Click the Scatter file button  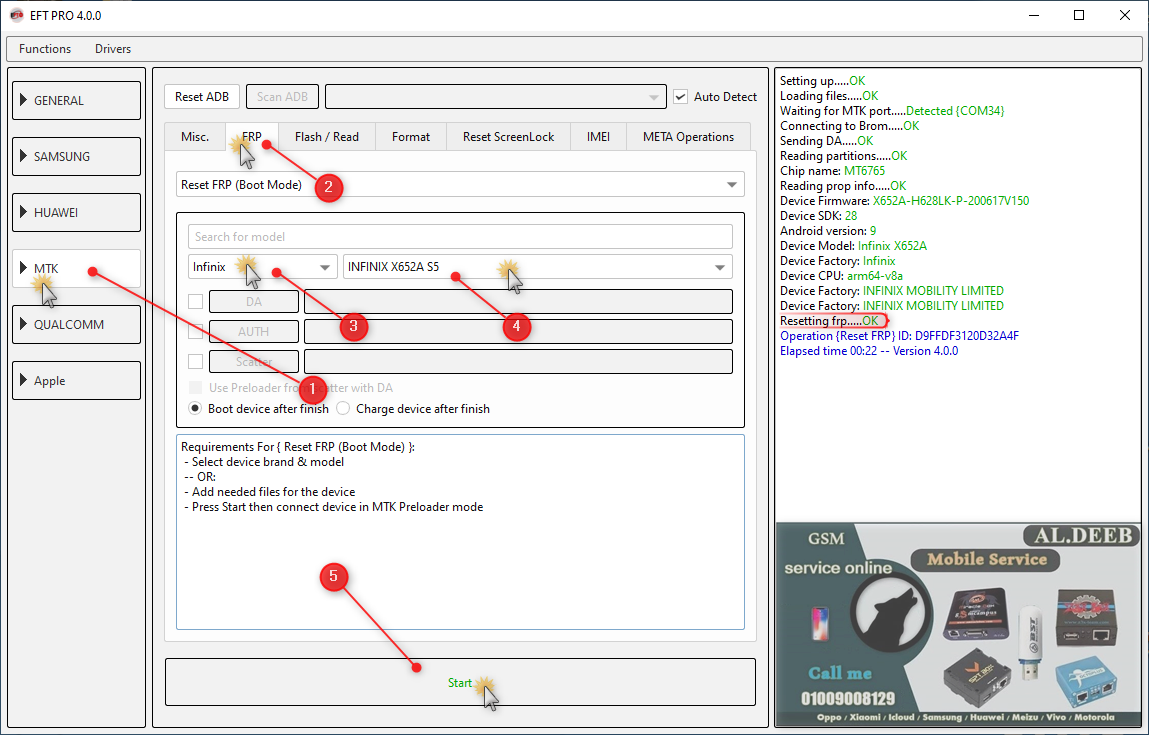254,361
